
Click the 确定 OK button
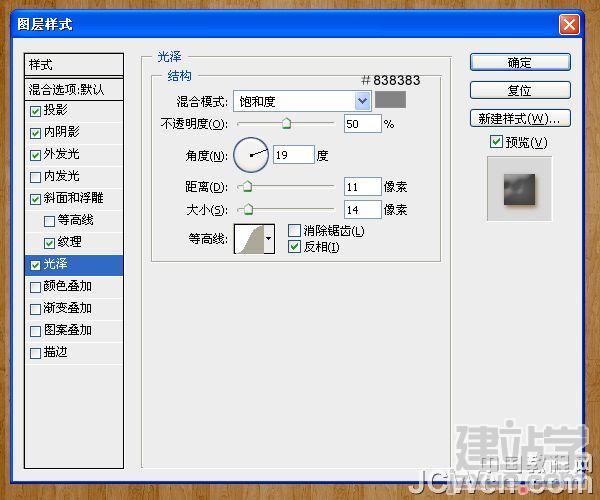pos(520,62)
